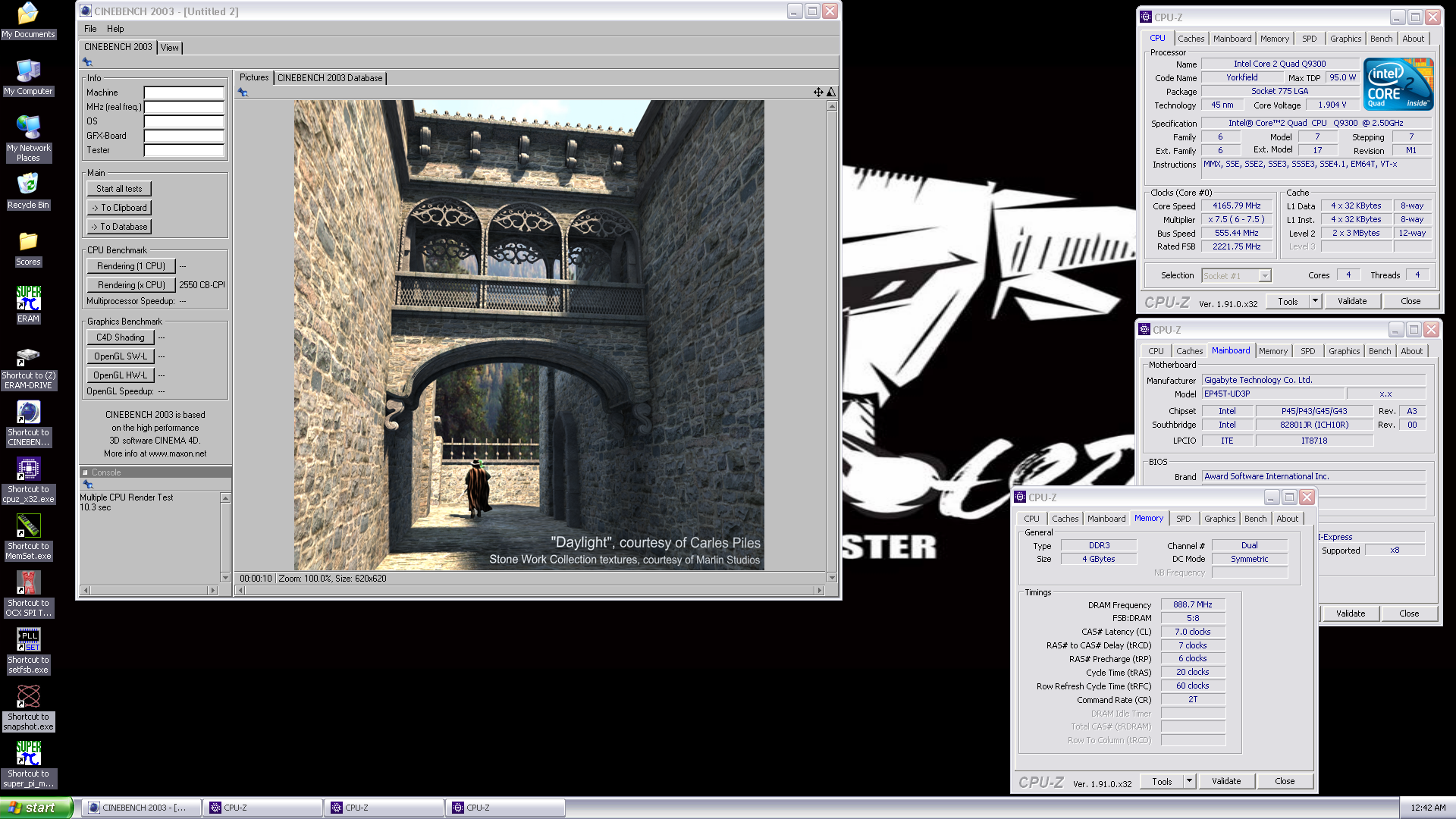Click the small icon under Console header

coord(88,484)
